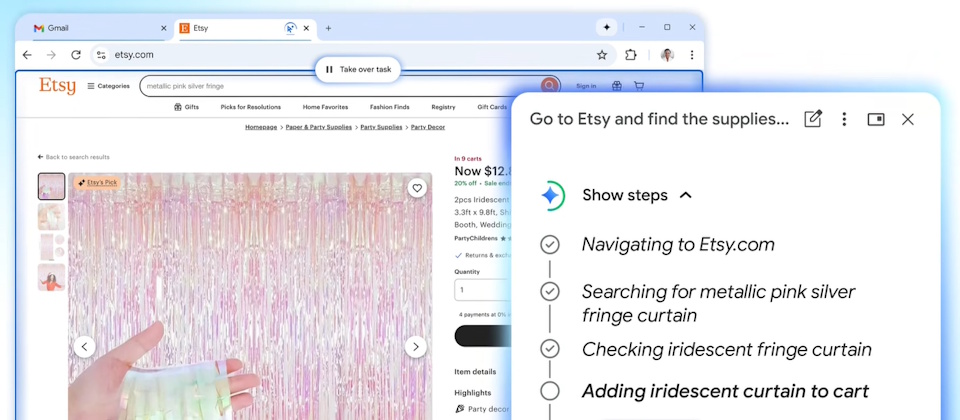
Task: Click the favorite heart icon on product image
Action: point(416,188)
